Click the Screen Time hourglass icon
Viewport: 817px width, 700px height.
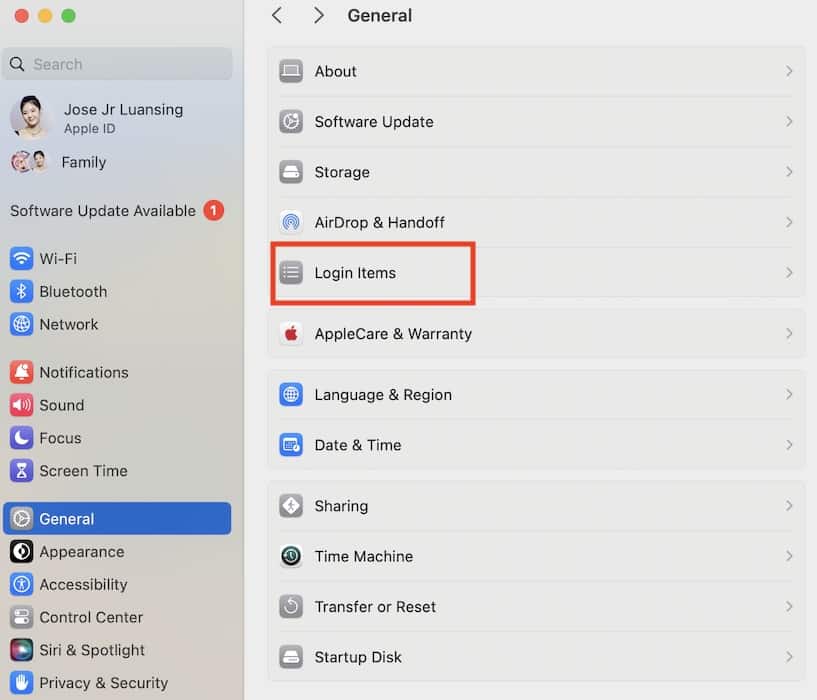[x=21, y=471]
